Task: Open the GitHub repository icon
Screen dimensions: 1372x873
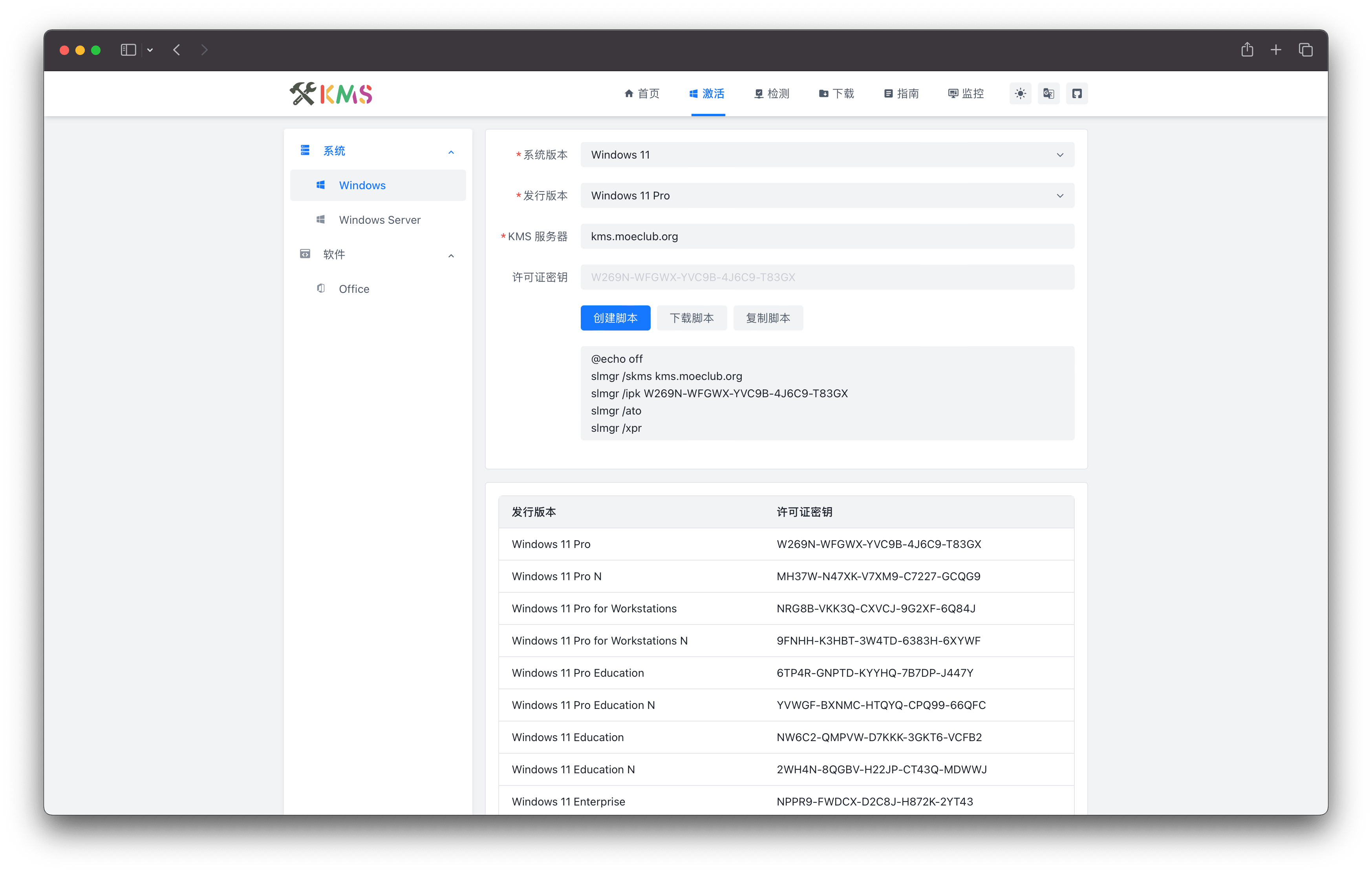Action: click(x=1077, y=93)
